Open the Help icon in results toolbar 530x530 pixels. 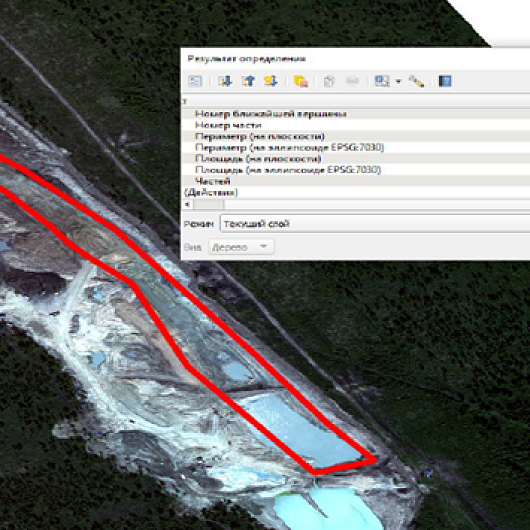[445, 81]
